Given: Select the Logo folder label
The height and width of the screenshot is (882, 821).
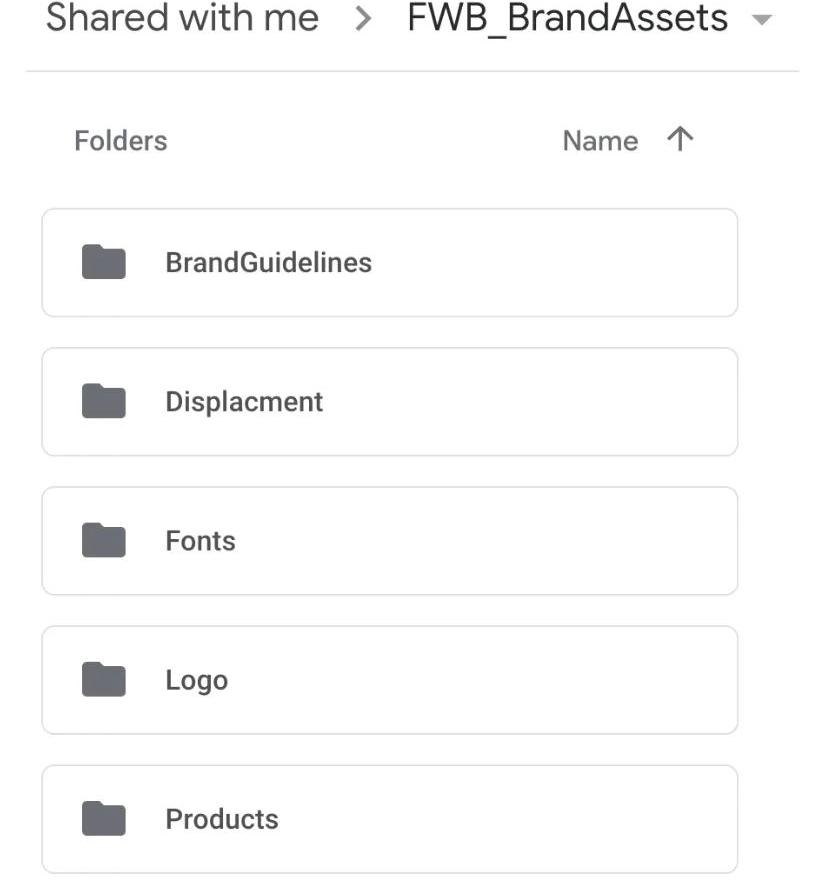Looking at the screenshot, I should pyautogui.click(x=196, y=679).
